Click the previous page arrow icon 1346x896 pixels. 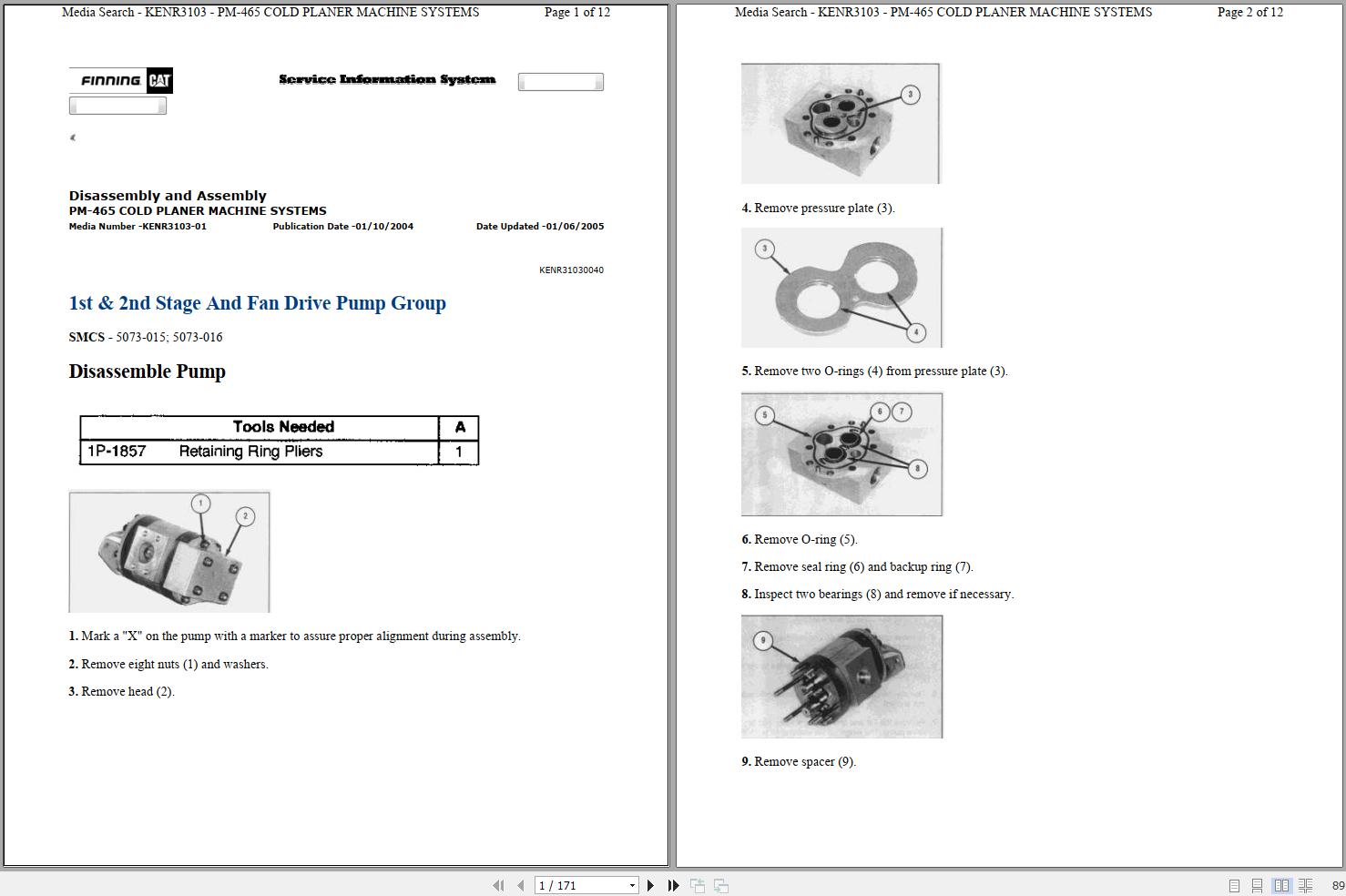520,884
